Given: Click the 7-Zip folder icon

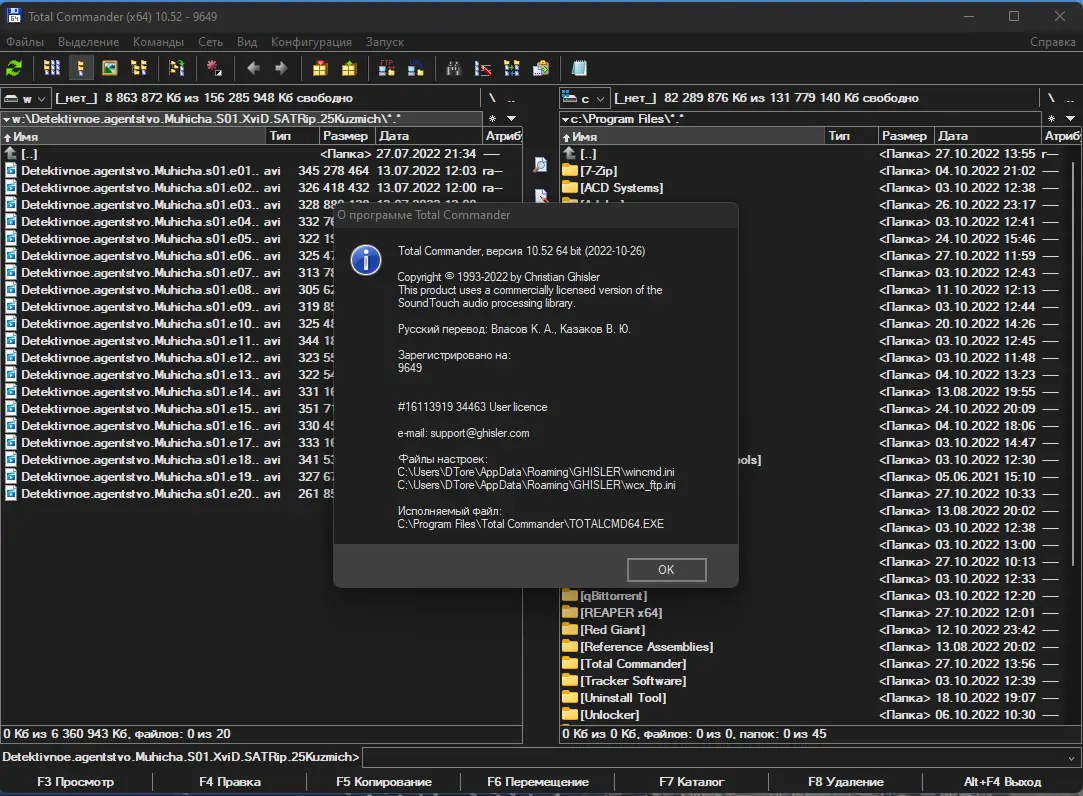Looking at the screenshot, I should [x=570, y=171].
